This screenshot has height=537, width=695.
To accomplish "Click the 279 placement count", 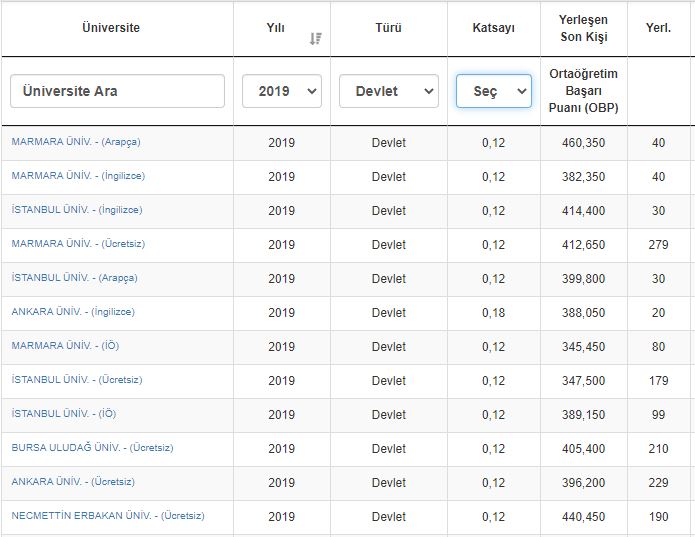I will [658, 245].
